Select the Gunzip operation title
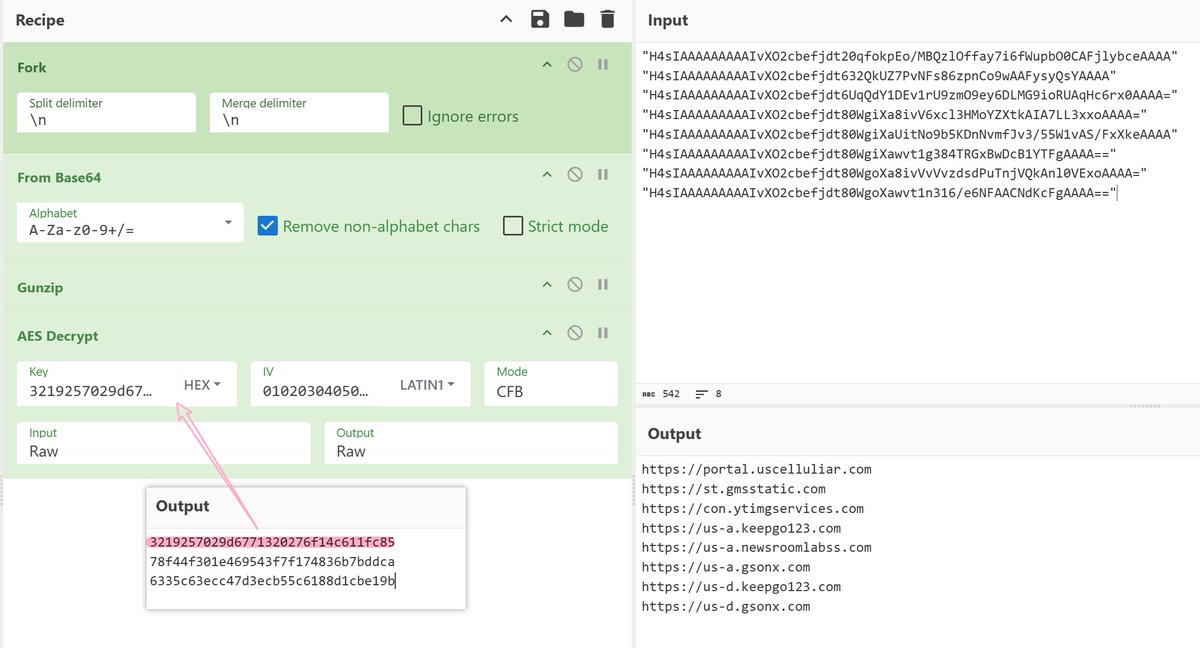 click(x=40, y=287)
